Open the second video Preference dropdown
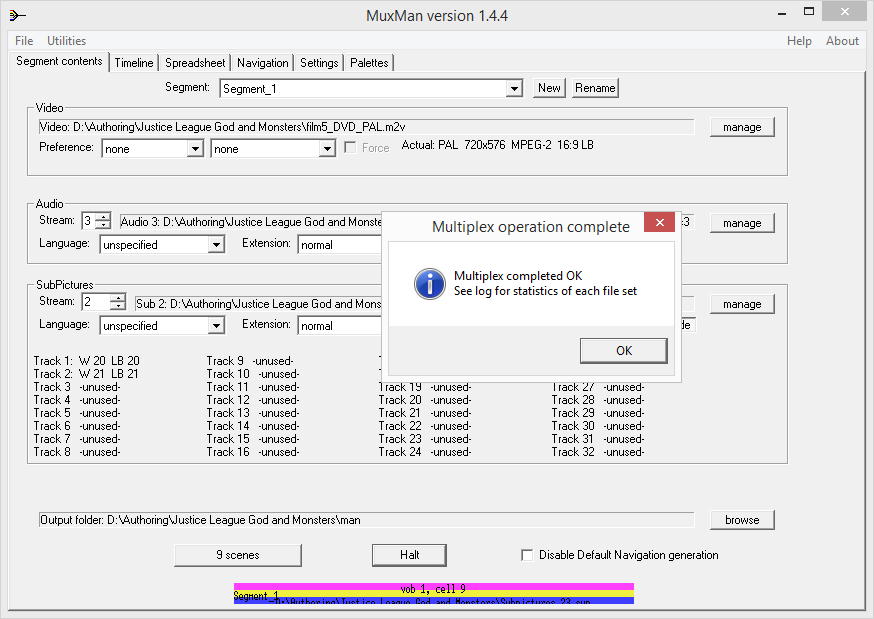Image resolution: width=874 pixels, height=619 pixels. tap(327, 149)
